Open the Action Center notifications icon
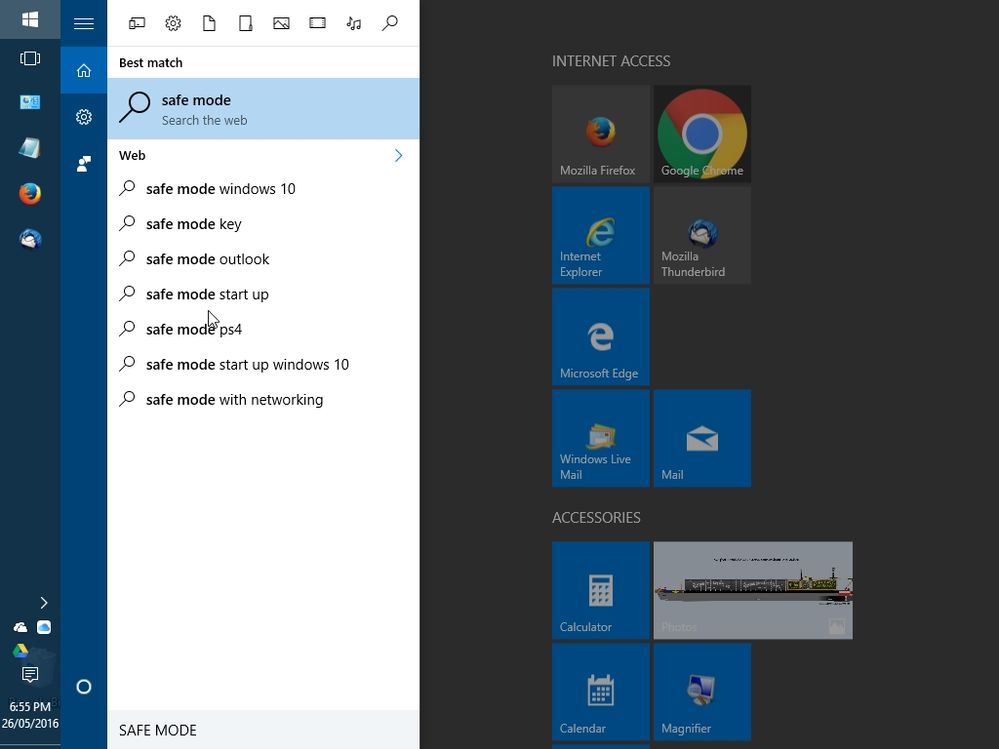 [x=30, y=674]
